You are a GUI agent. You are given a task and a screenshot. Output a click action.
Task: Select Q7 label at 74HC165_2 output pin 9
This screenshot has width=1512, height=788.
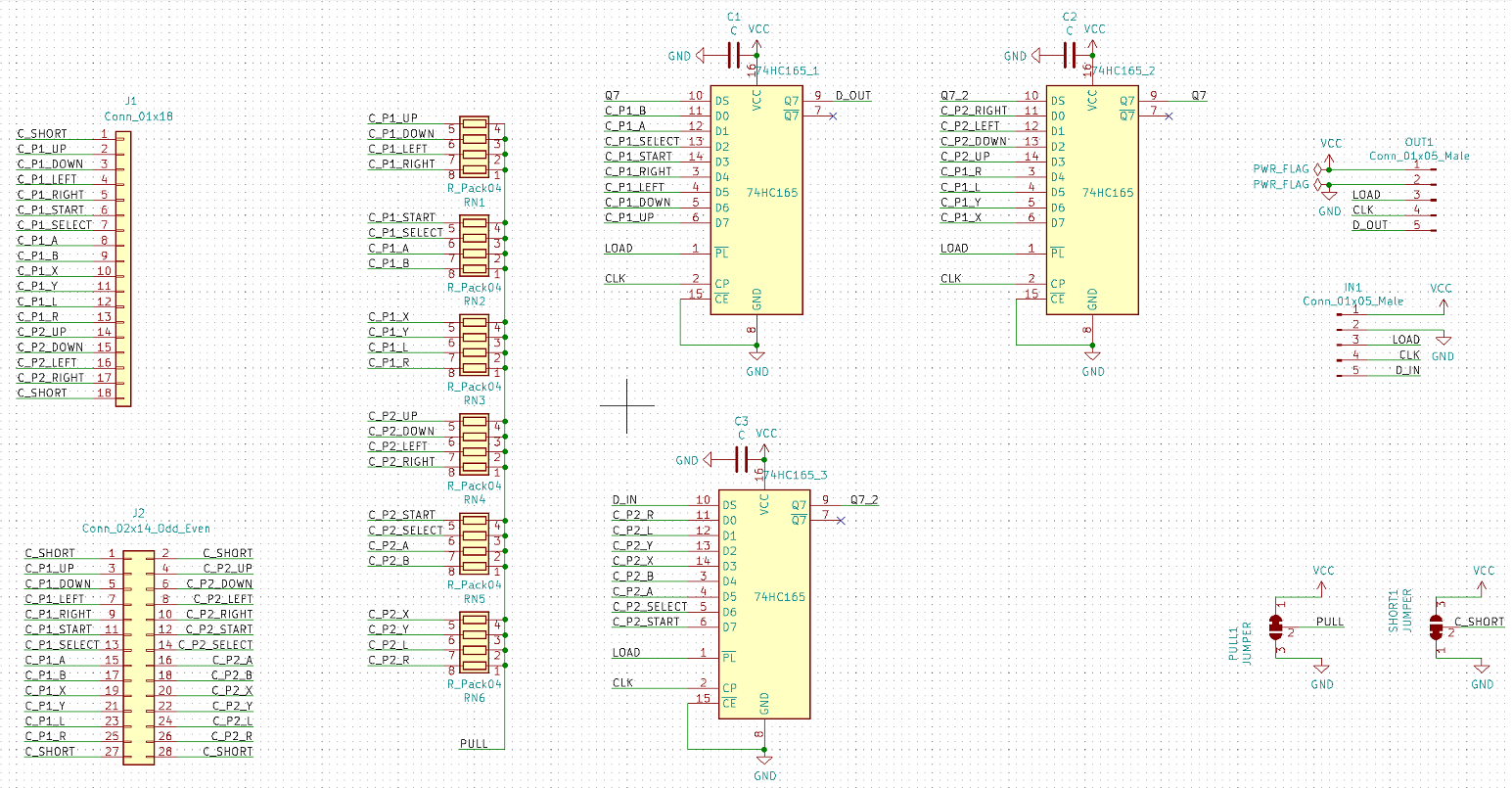[1199, 96]
